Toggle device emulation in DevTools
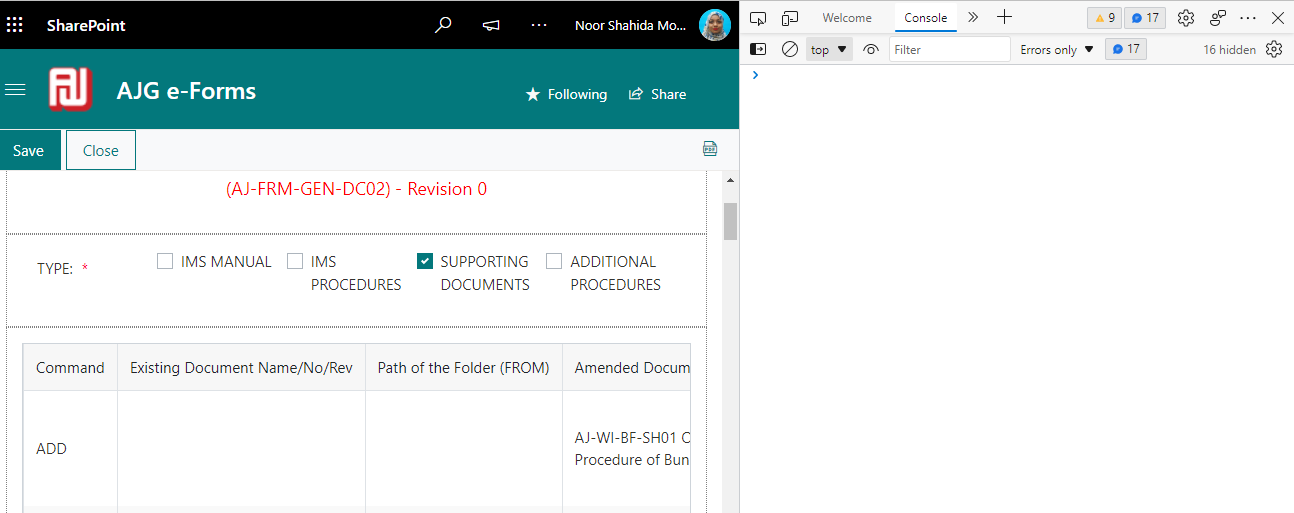The image size is (1294, 513). click(x=790, y=18)
